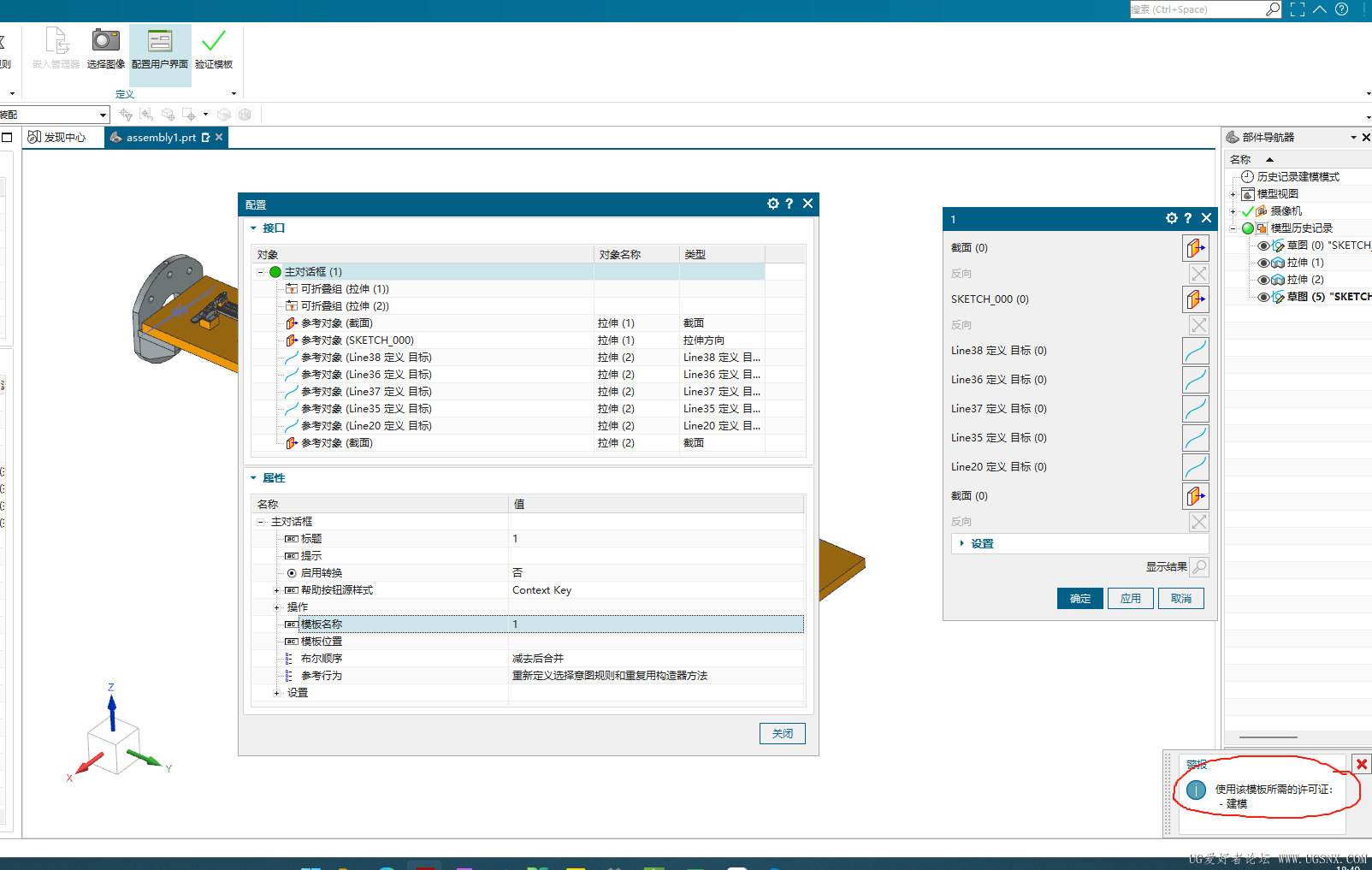Expand the 操作 property group
The width and height of the screenshot is (1372, 870).
276,607
